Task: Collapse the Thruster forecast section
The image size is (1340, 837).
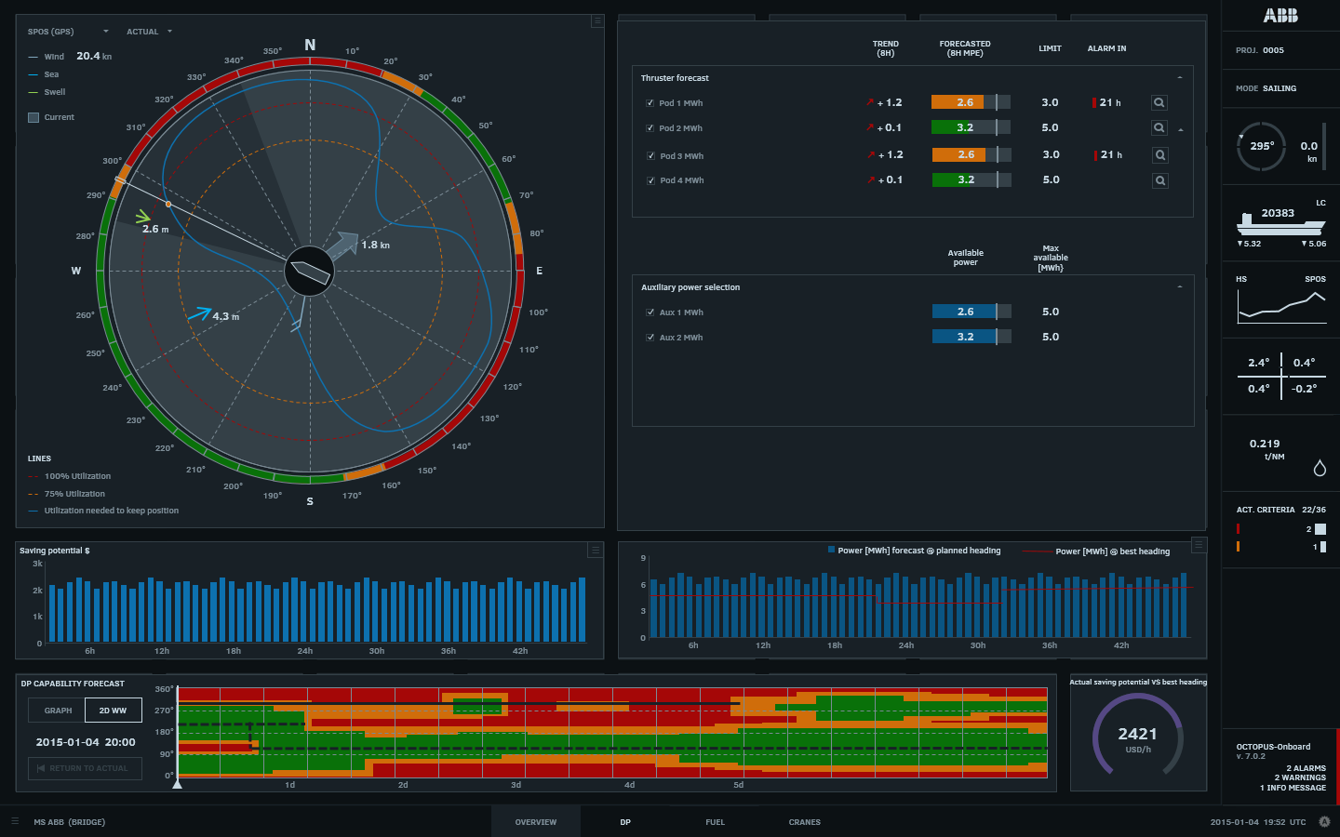Action: coord(1180,78)
